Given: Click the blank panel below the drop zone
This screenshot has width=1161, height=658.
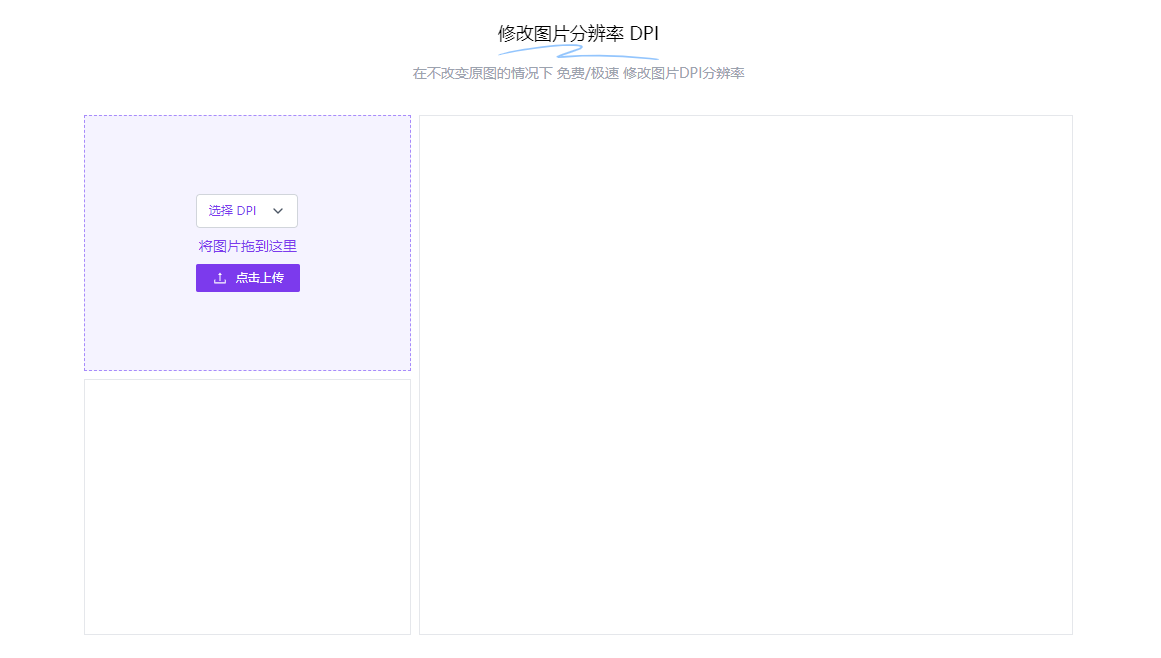Looking at the screenshot, I should [247, 505].
